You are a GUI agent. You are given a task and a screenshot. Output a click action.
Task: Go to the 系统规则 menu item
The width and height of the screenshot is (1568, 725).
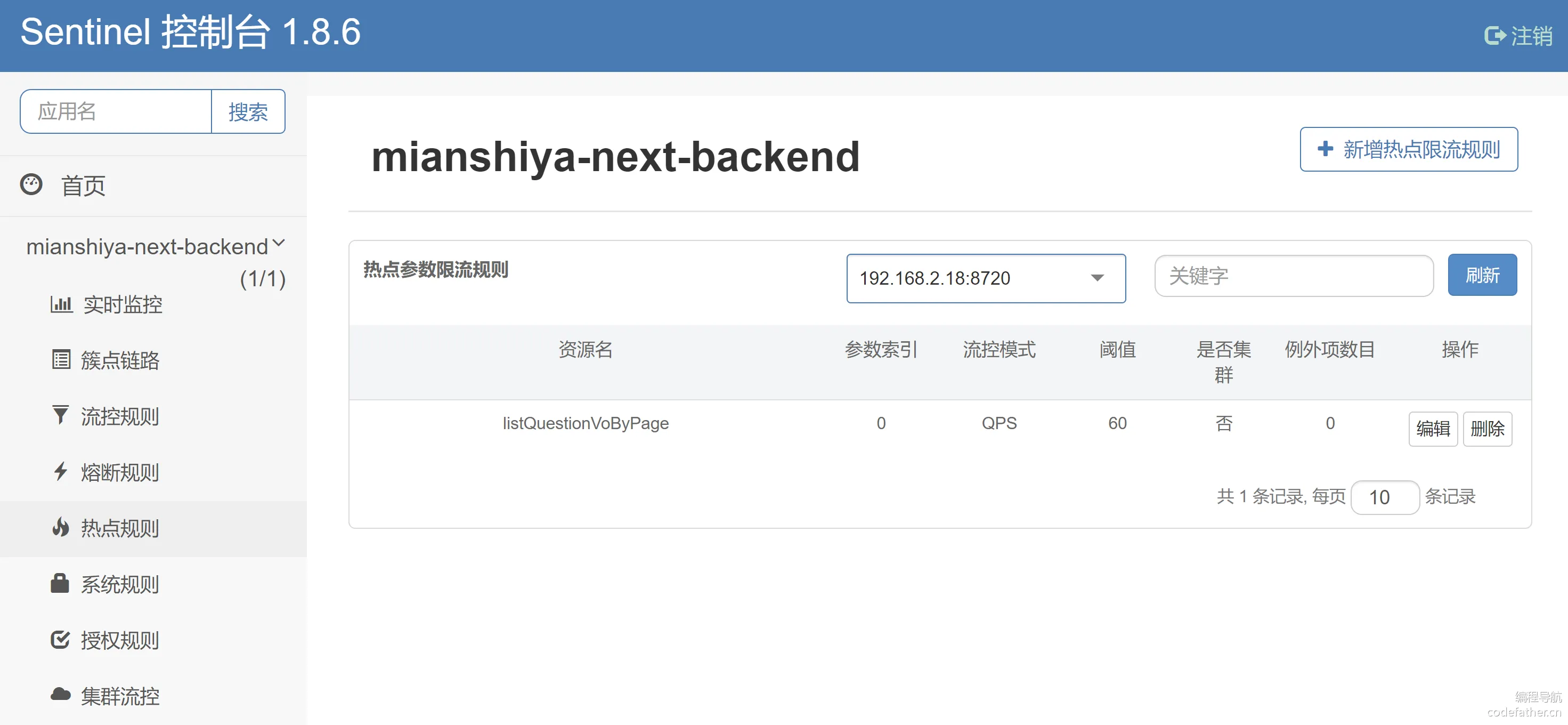120,584
